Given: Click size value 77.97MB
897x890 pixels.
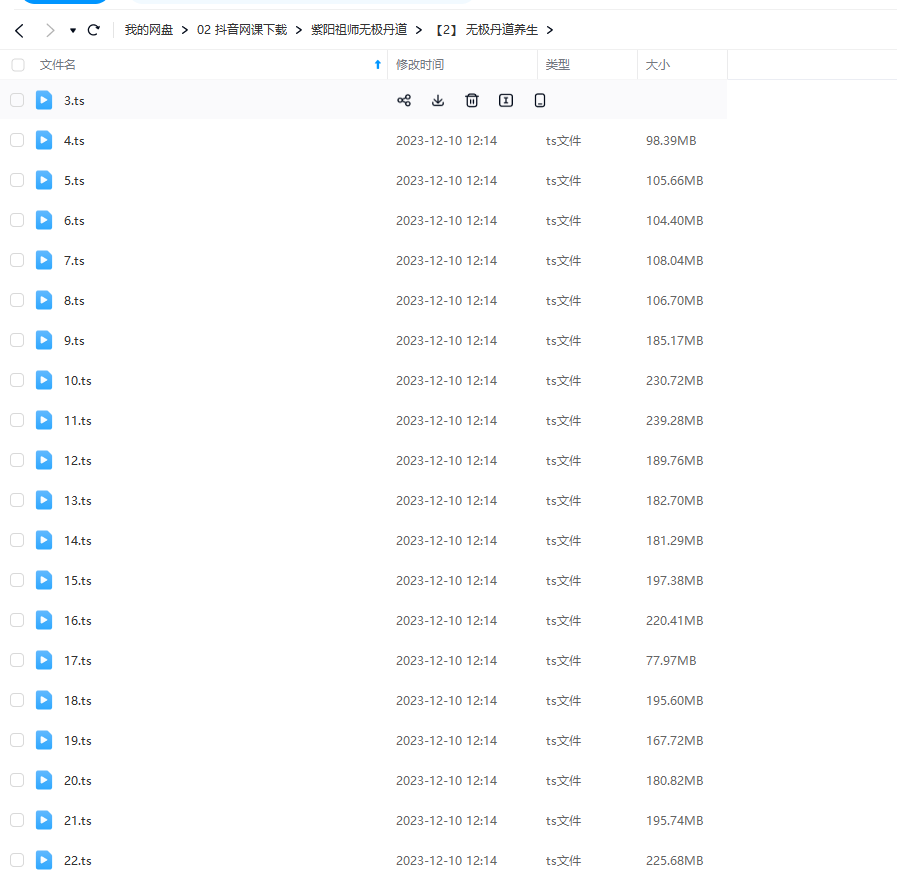Looking at the screenshot, I should 671,661.
